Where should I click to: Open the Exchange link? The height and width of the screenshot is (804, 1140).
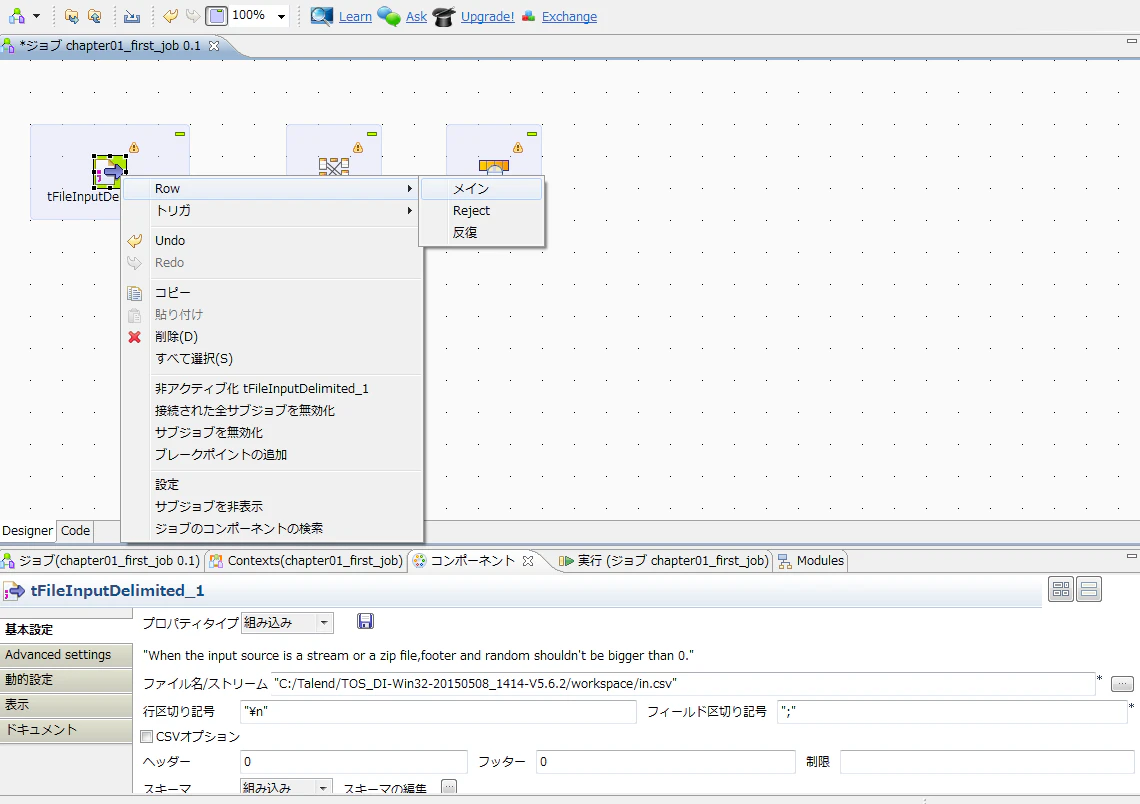pyautogui.click(x=569, y=16)
